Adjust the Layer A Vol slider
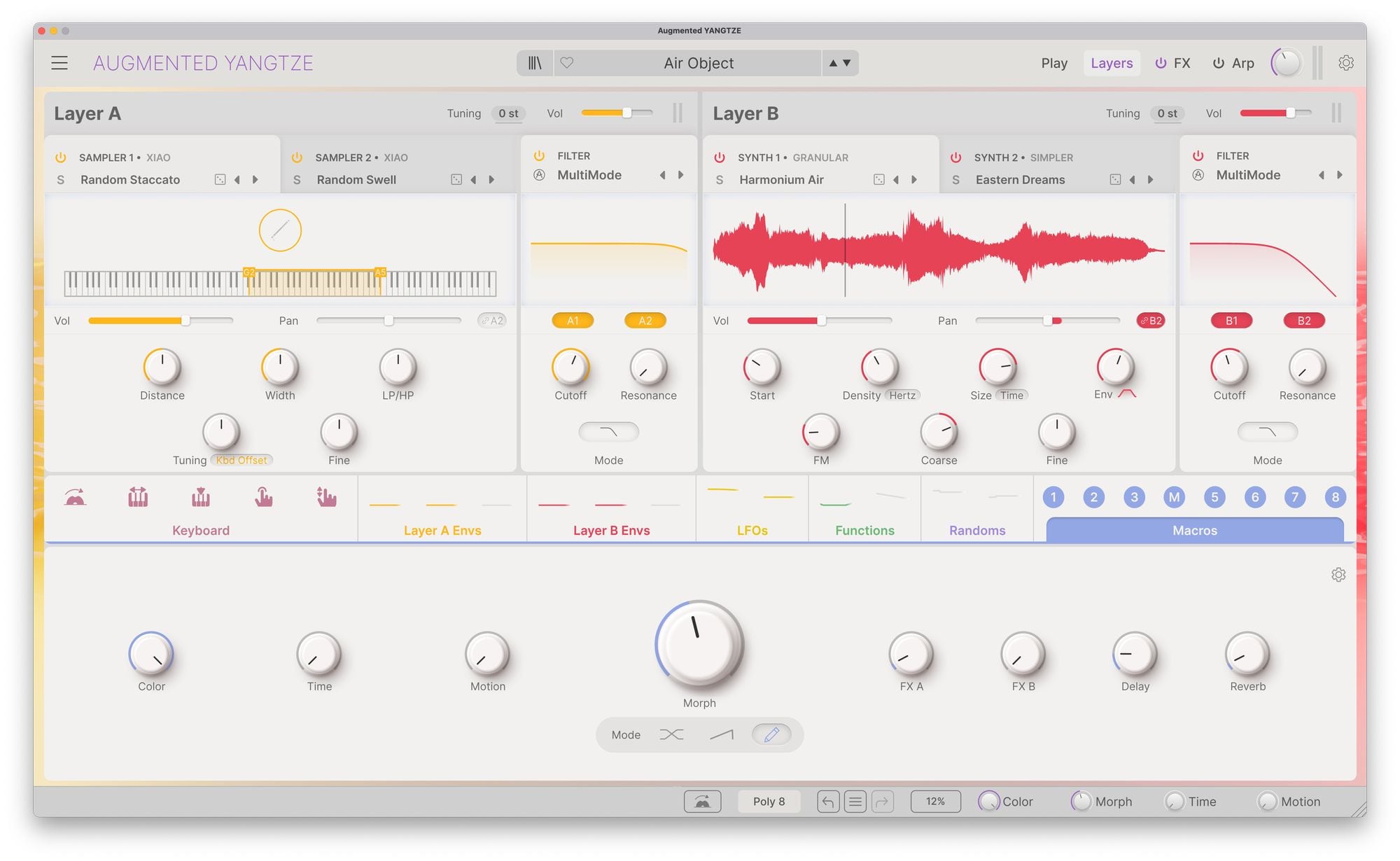1400x861 pixels. pyautogui.click(x=627, y=113)
